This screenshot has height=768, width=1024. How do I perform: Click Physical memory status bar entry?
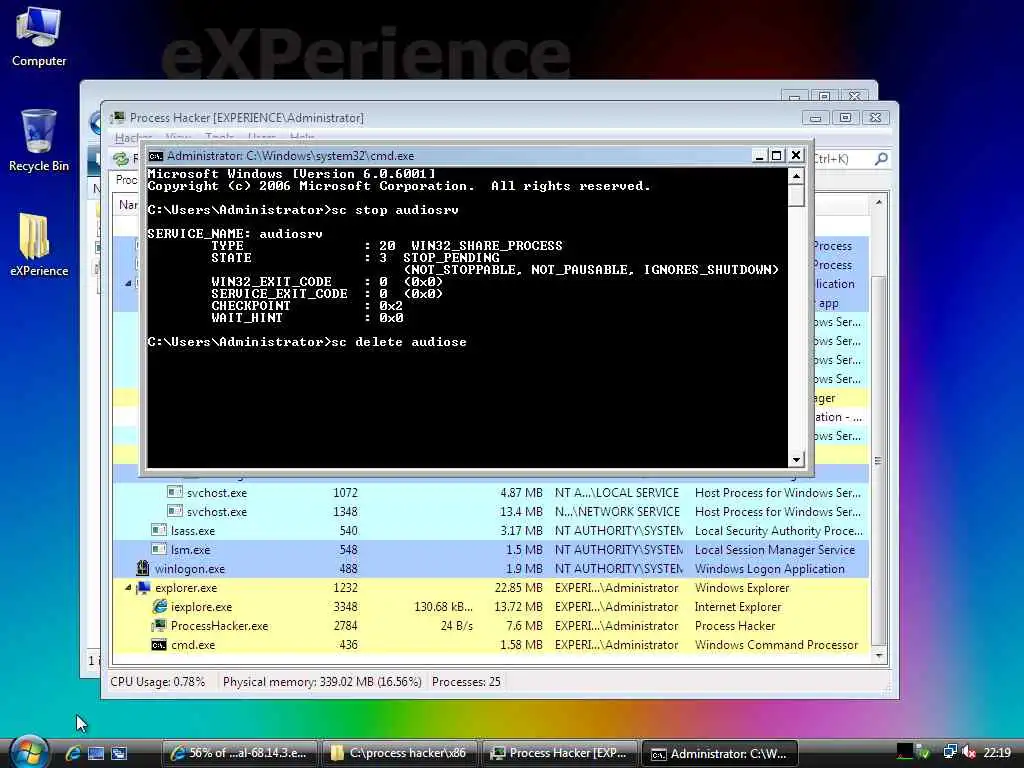pyautogui.click(x=322, y=682)
